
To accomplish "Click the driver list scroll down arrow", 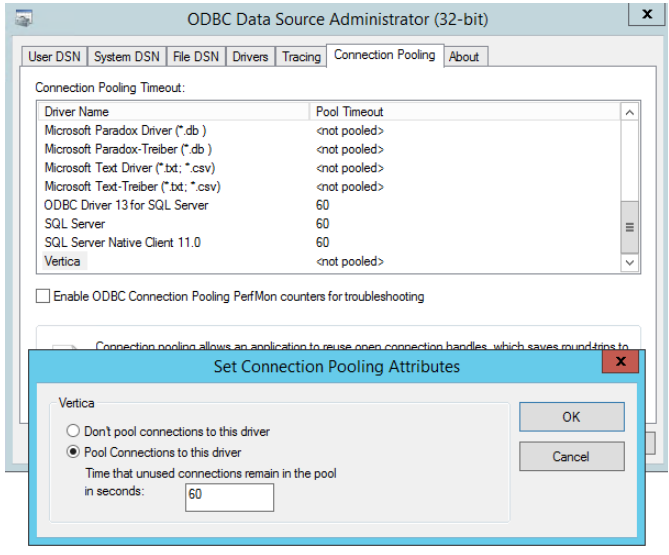I will click(x=629, y=262).
